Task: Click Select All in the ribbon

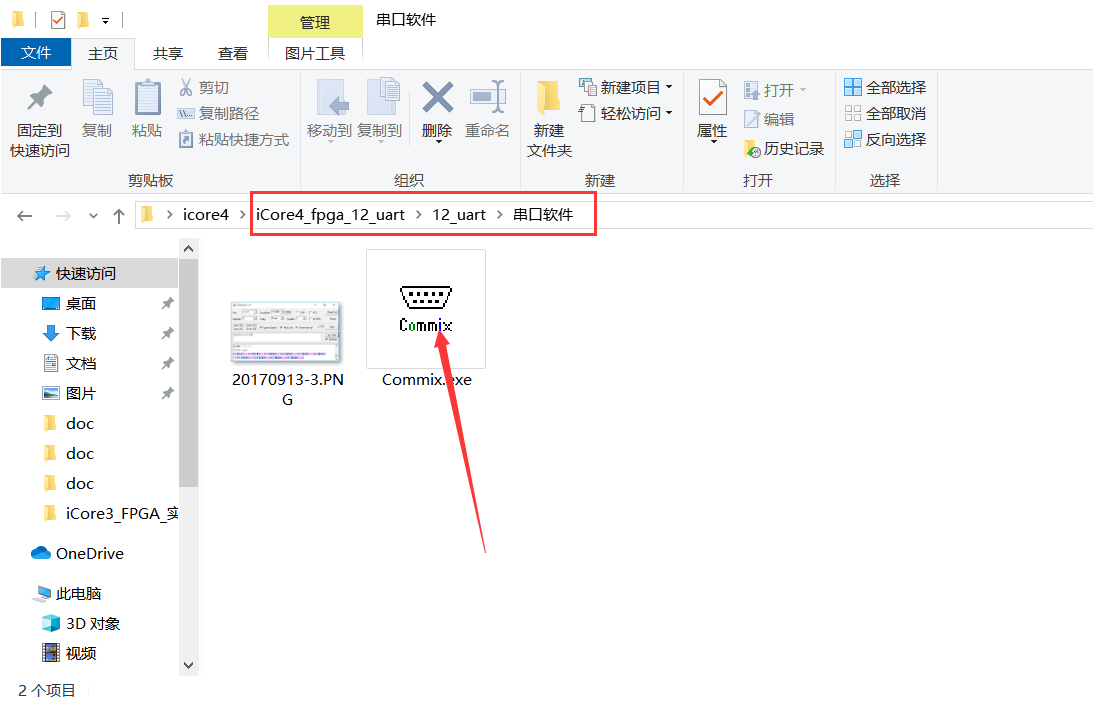Action: point(885,88)
